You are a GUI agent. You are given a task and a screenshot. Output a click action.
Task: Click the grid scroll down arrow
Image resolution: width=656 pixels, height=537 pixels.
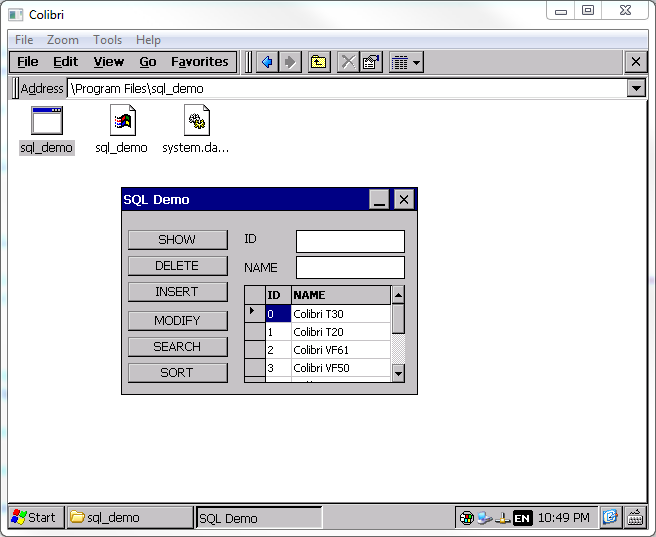(398, 373)
